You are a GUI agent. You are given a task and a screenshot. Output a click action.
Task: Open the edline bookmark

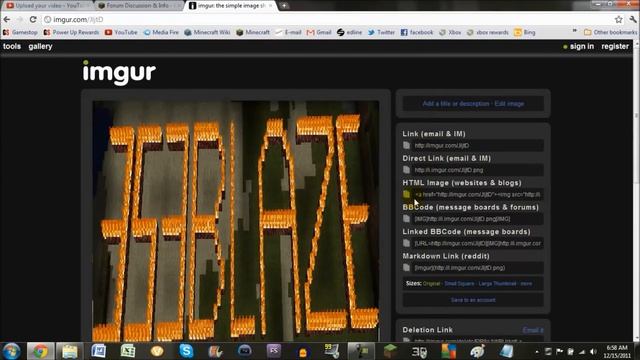click(349, 32)
